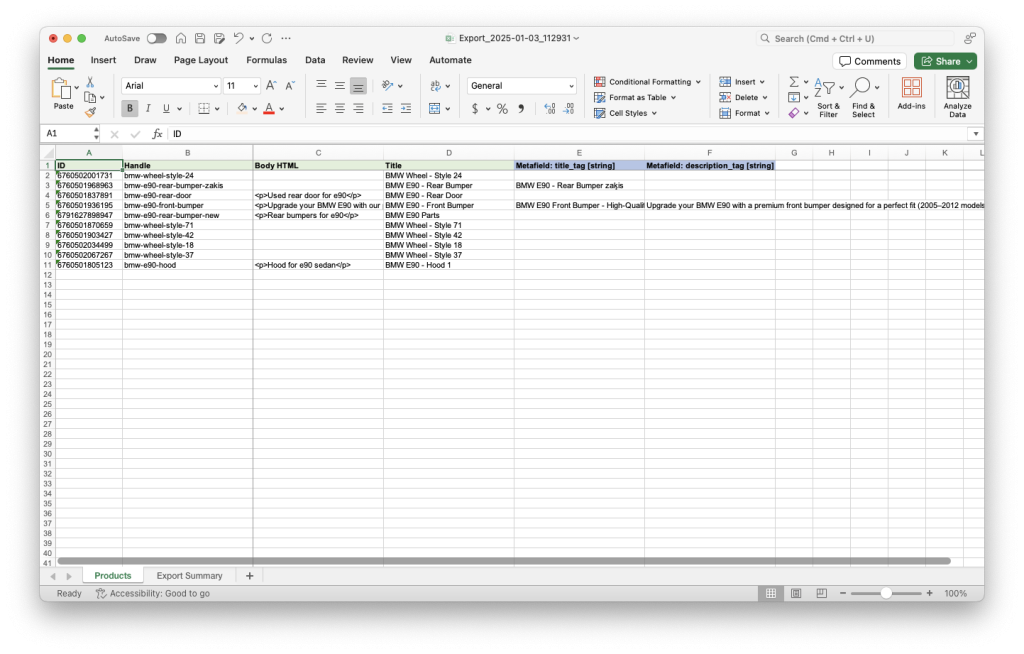Open the Share menu

coord(941,60)
